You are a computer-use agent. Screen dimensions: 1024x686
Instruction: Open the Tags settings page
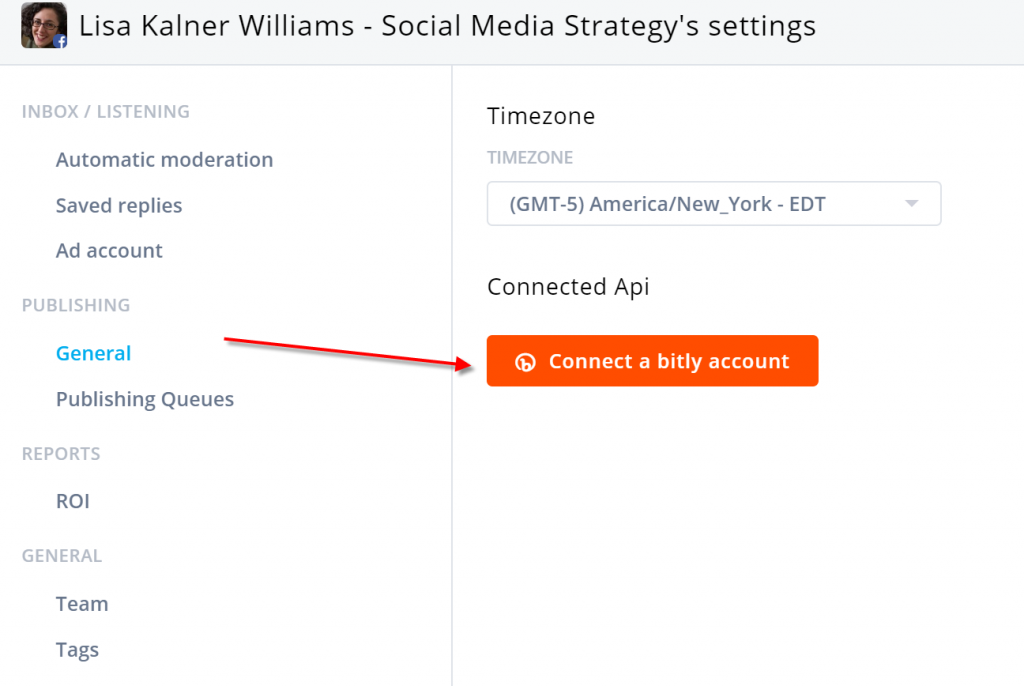pos(77,650)
